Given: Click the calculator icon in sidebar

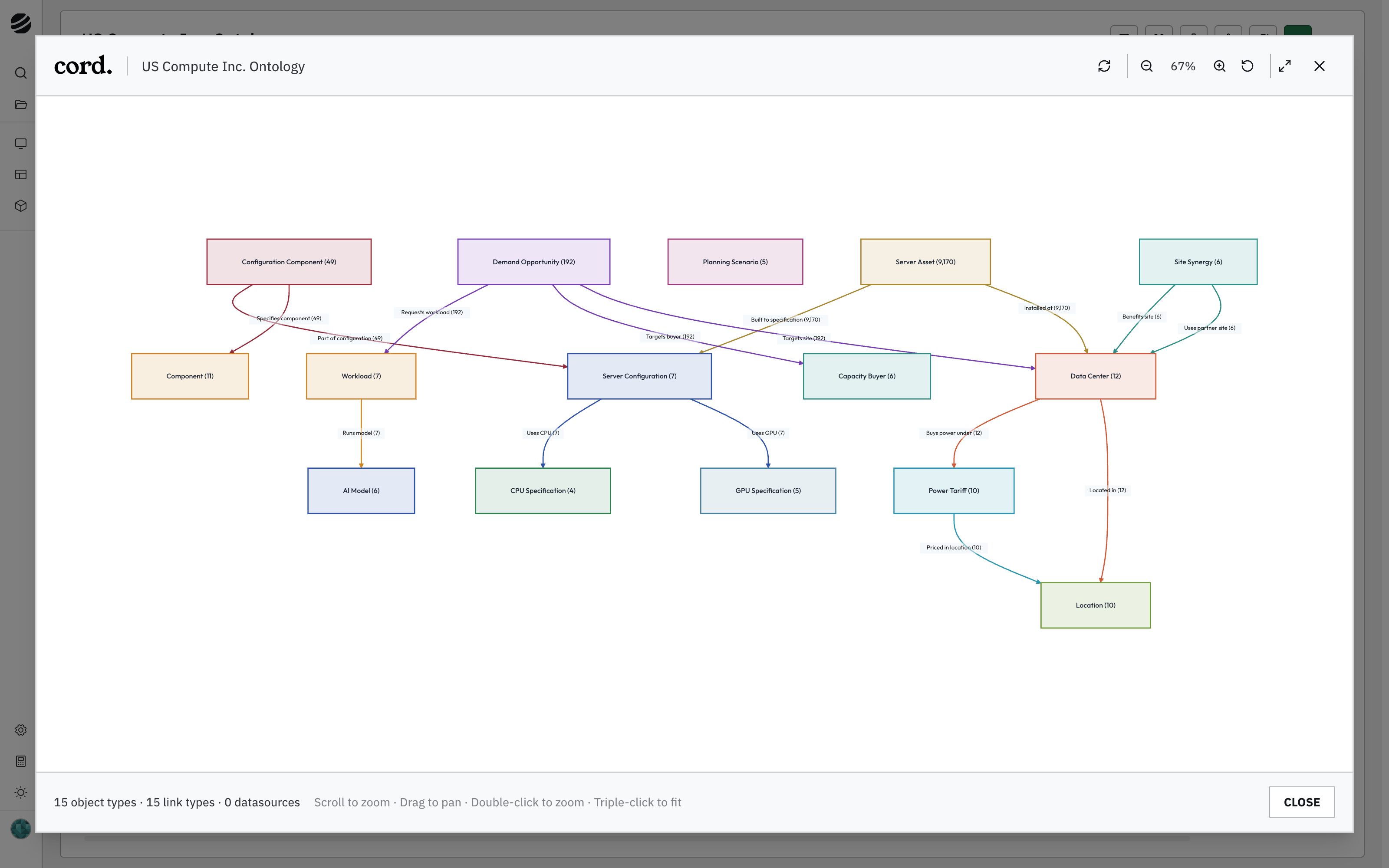Looking at the screenshot, I should click(21, 761).
